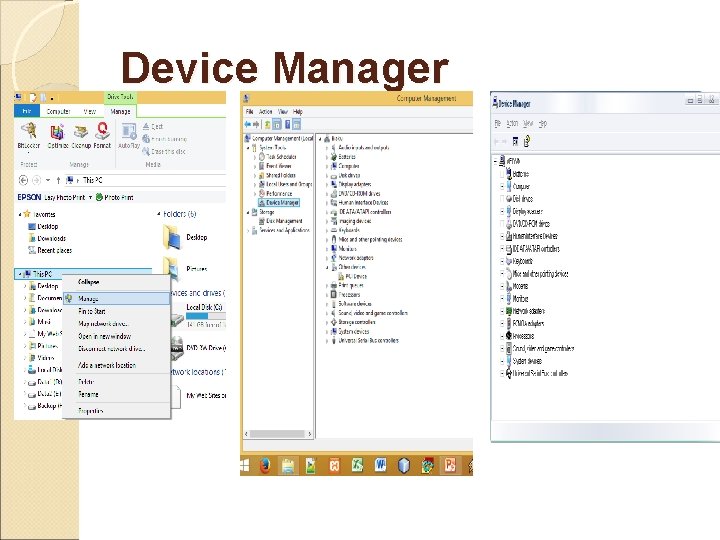
Task: Open the Desktop folder under Folders
Action: [173, 237]
